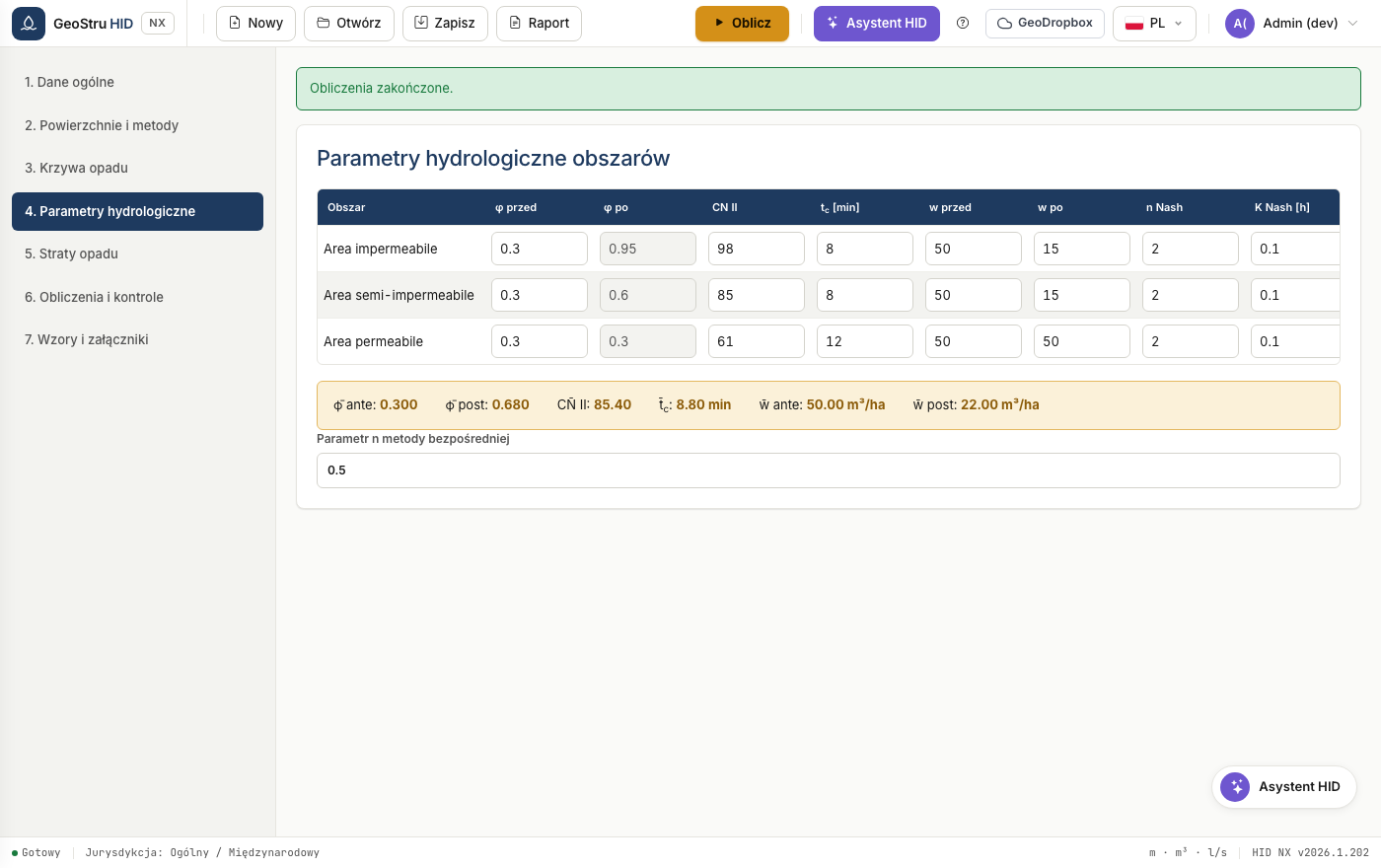Open 3. Krzywa opadu section

(x=137, y=168)
